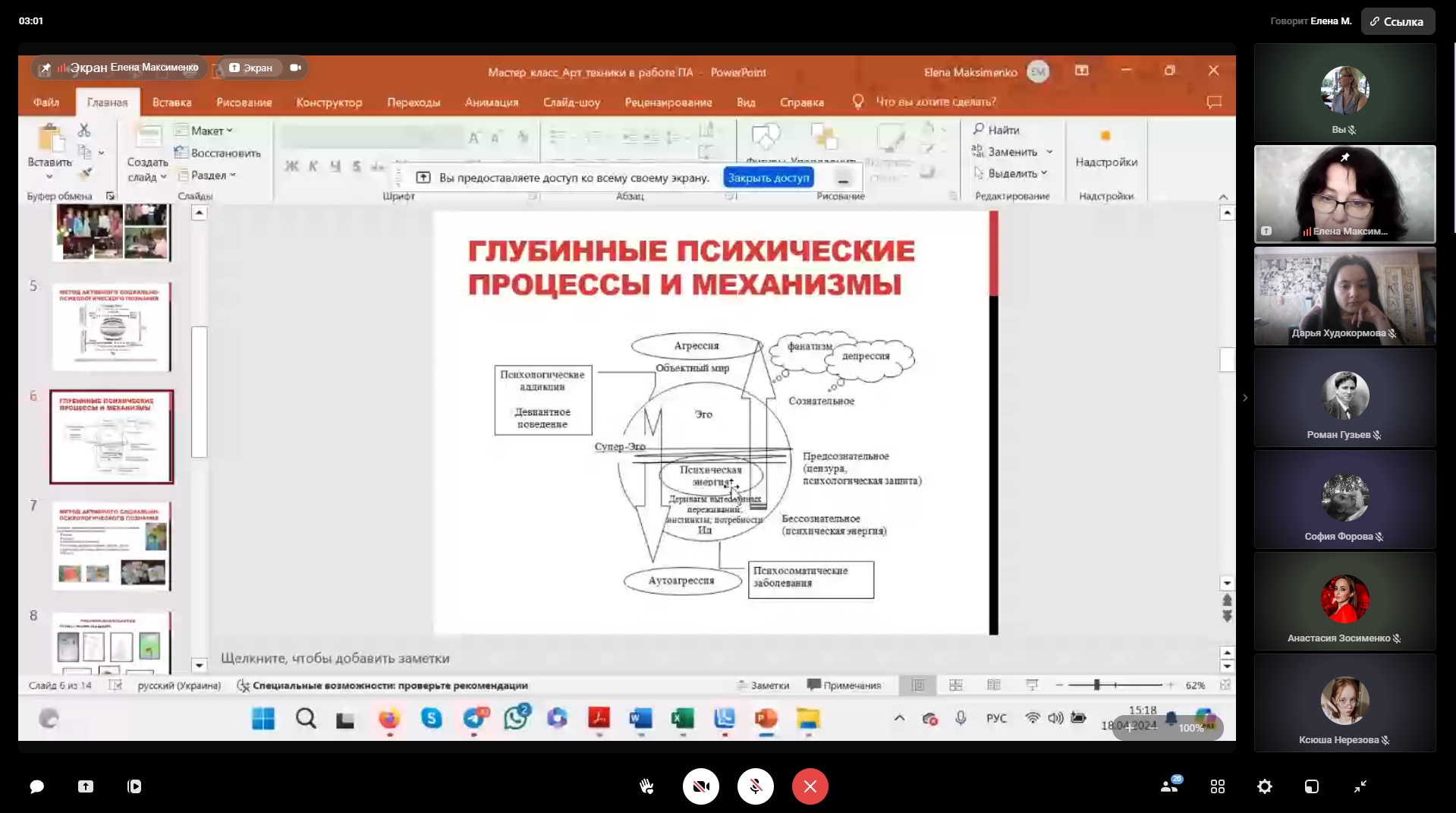This screenshot has width=1456, height=813.
Task: Open Skype from taskbar
Action: (432, 719)
